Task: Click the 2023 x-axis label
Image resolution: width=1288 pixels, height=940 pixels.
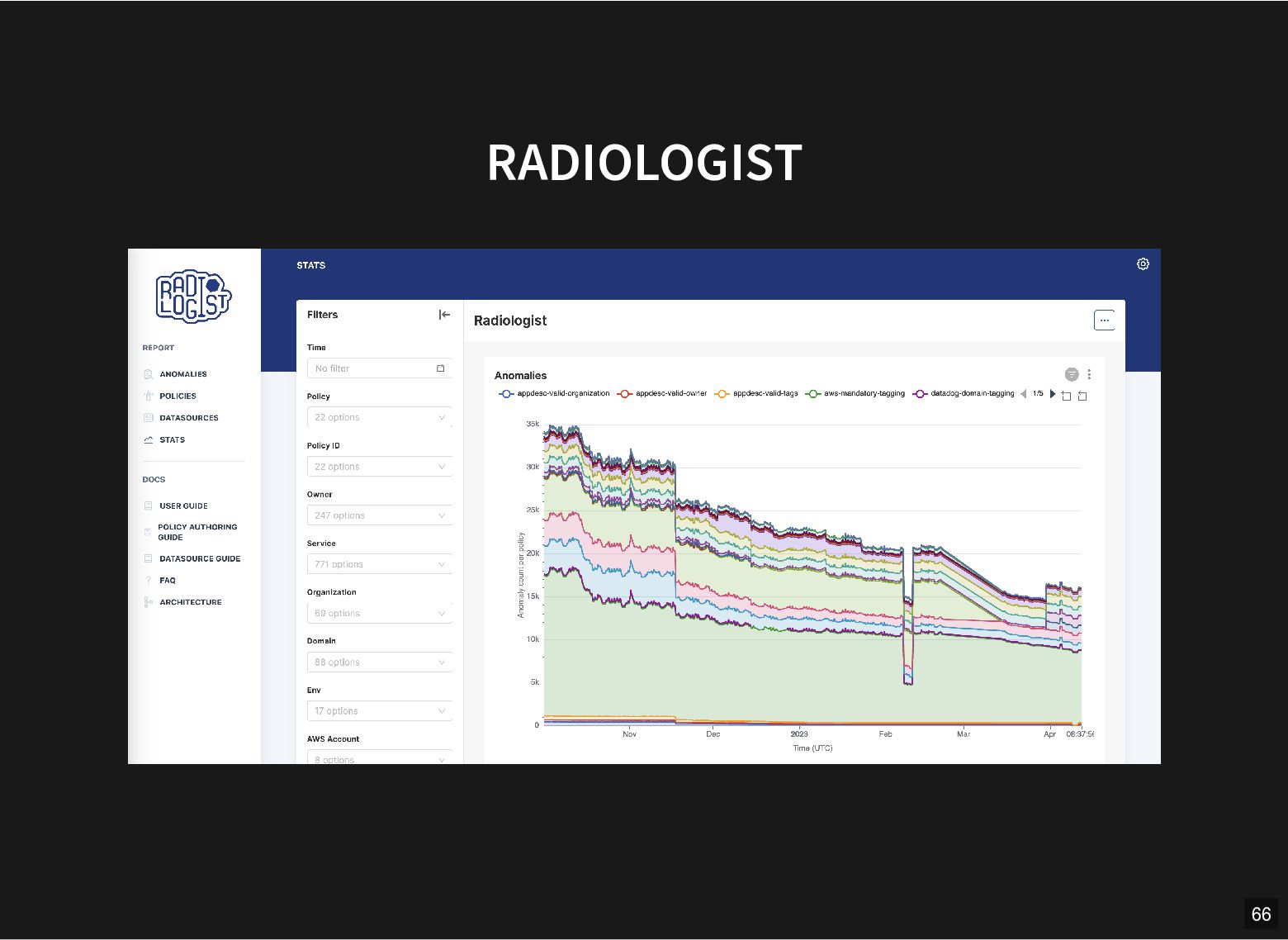Action: [799, 733]
